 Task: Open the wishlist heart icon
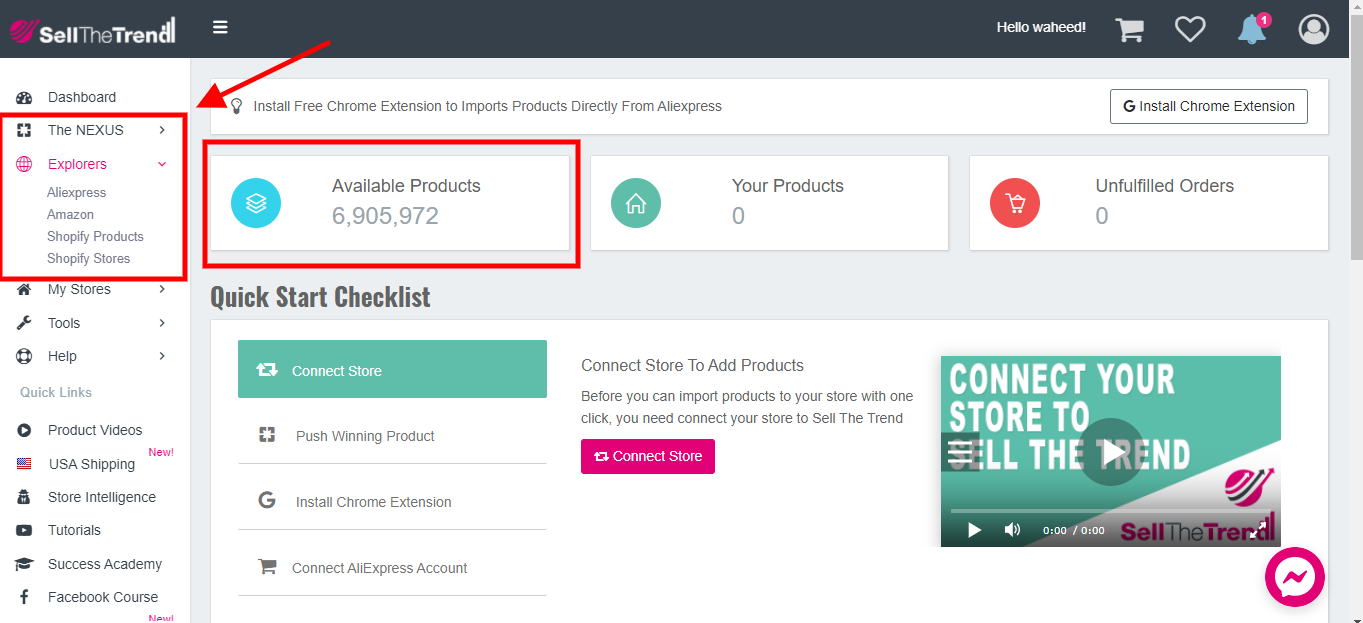tap(1190, 29)
